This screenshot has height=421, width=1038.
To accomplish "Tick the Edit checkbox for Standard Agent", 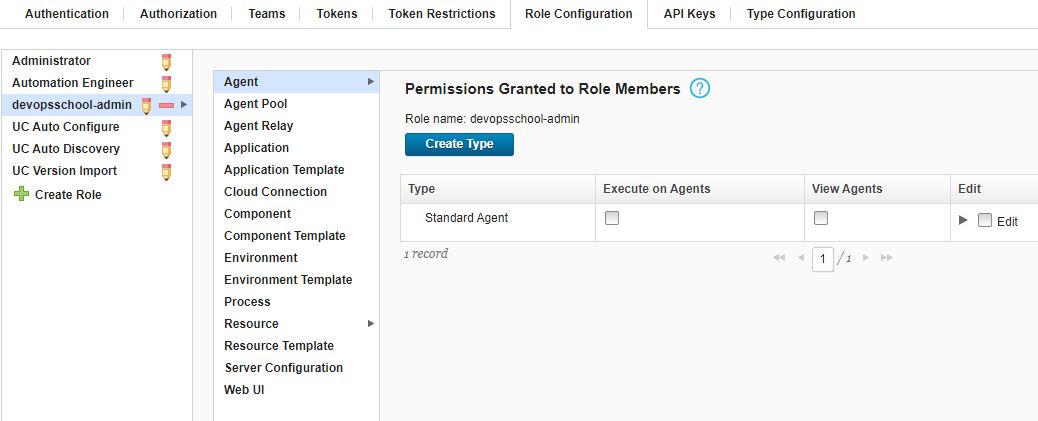I will tap(985, 220).
